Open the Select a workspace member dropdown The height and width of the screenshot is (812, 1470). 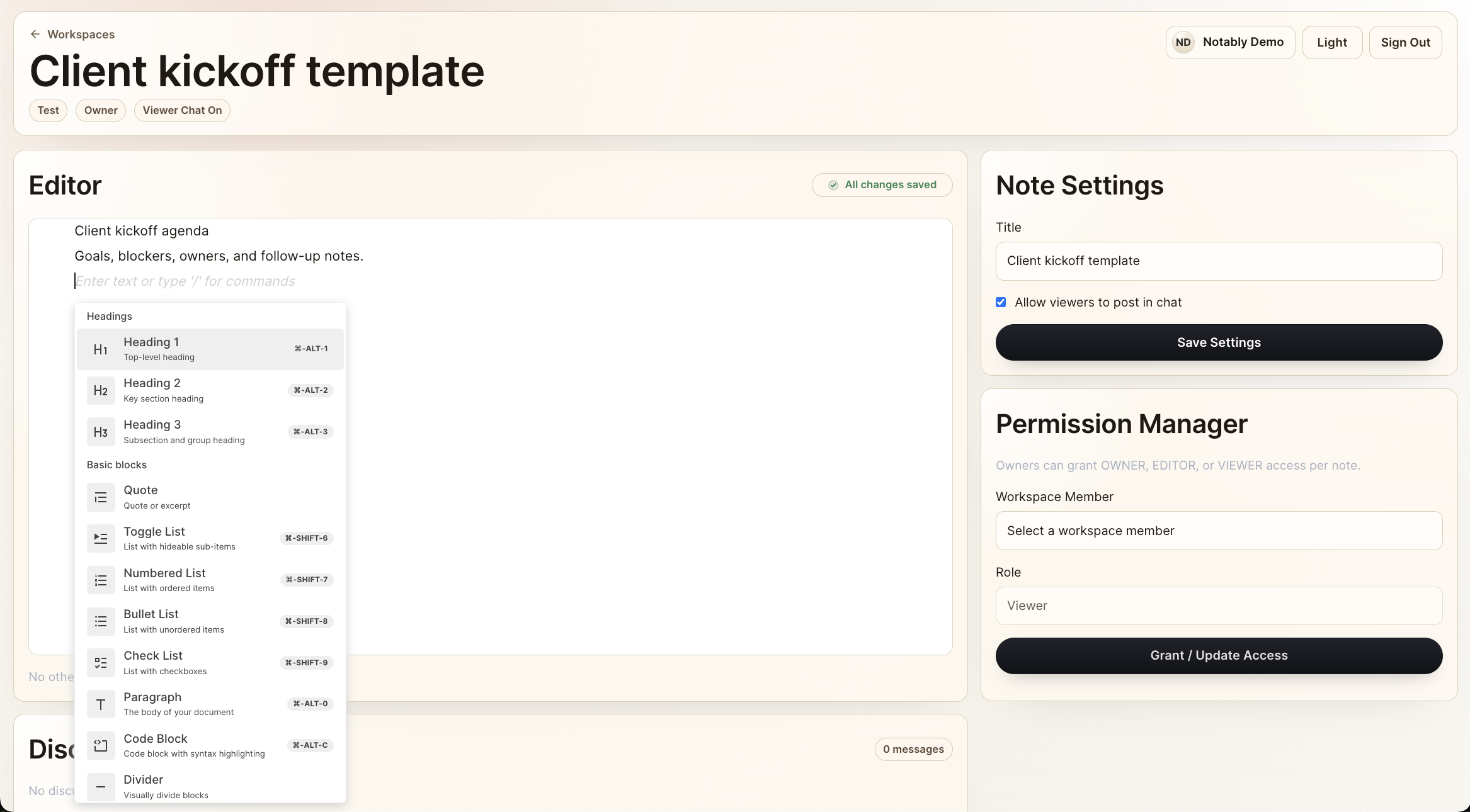pos(1218,531)
